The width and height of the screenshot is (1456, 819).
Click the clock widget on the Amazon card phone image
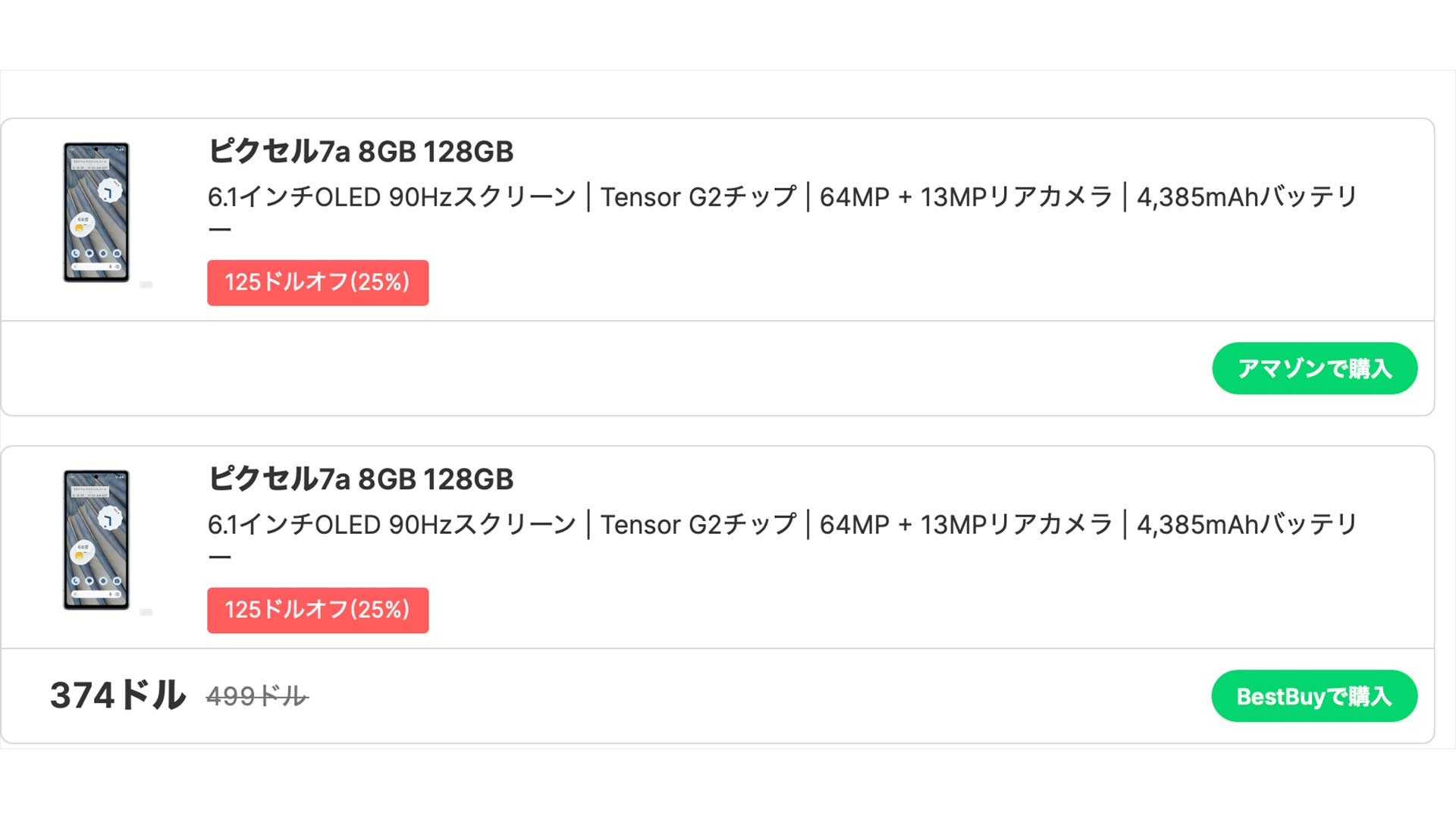click(110, 190)
